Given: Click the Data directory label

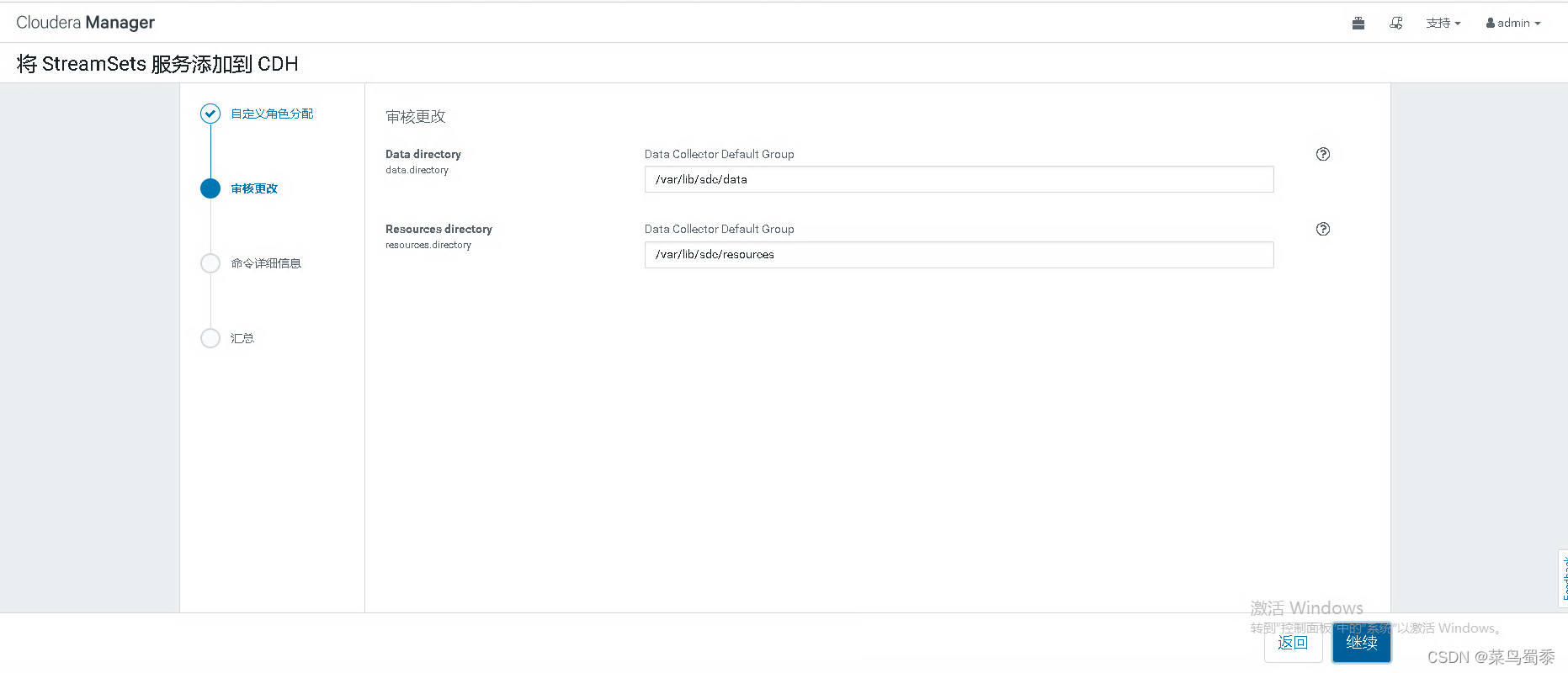Looking at the screenshot, I should point(423,154).
